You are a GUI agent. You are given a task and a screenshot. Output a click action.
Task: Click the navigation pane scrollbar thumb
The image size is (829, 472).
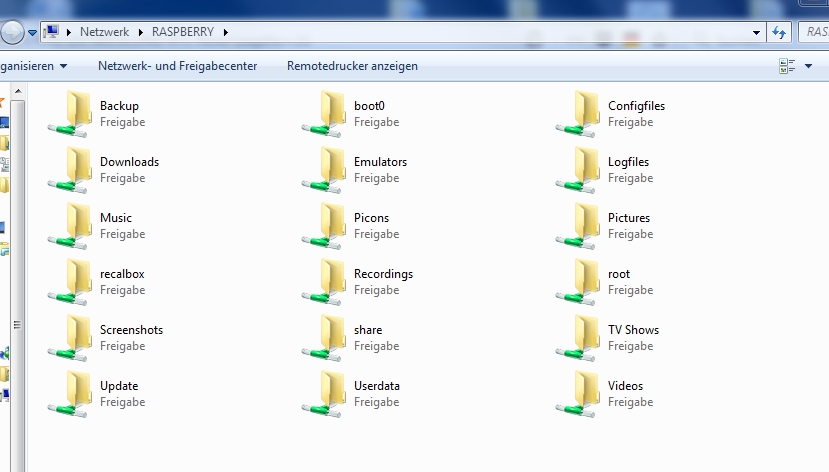(x=17, y=285)
